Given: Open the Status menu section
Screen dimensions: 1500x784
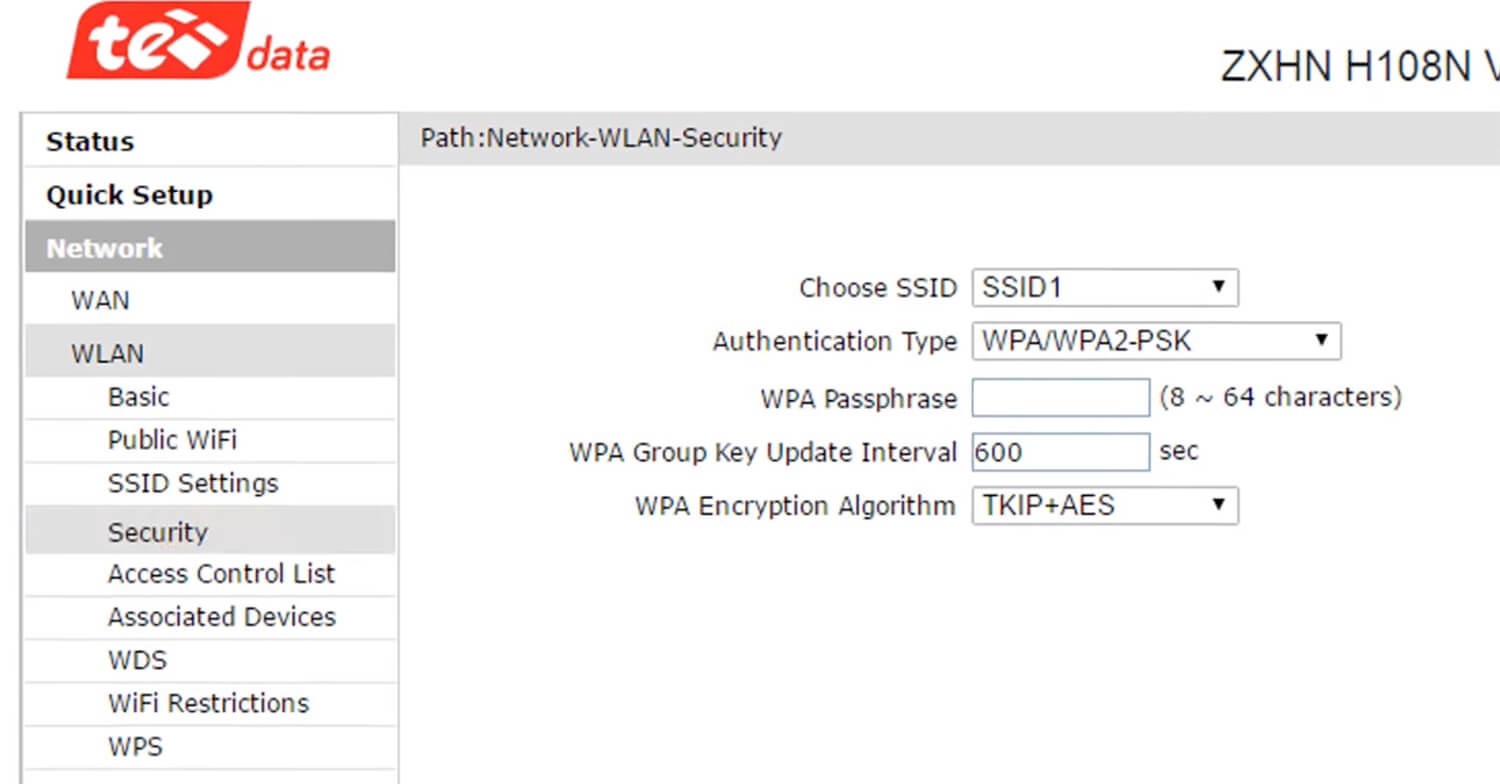Looking at the screenshot, I should pos(90,141).
